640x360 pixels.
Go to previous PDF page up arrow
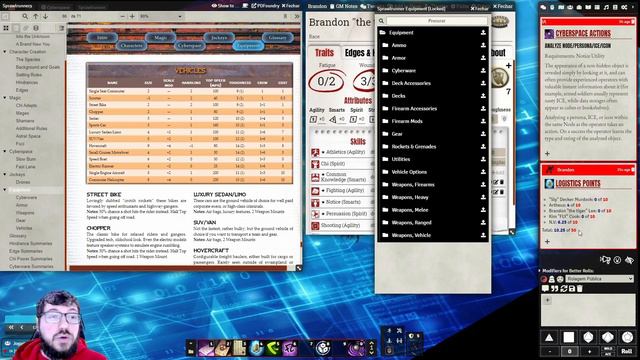[36, 16]
